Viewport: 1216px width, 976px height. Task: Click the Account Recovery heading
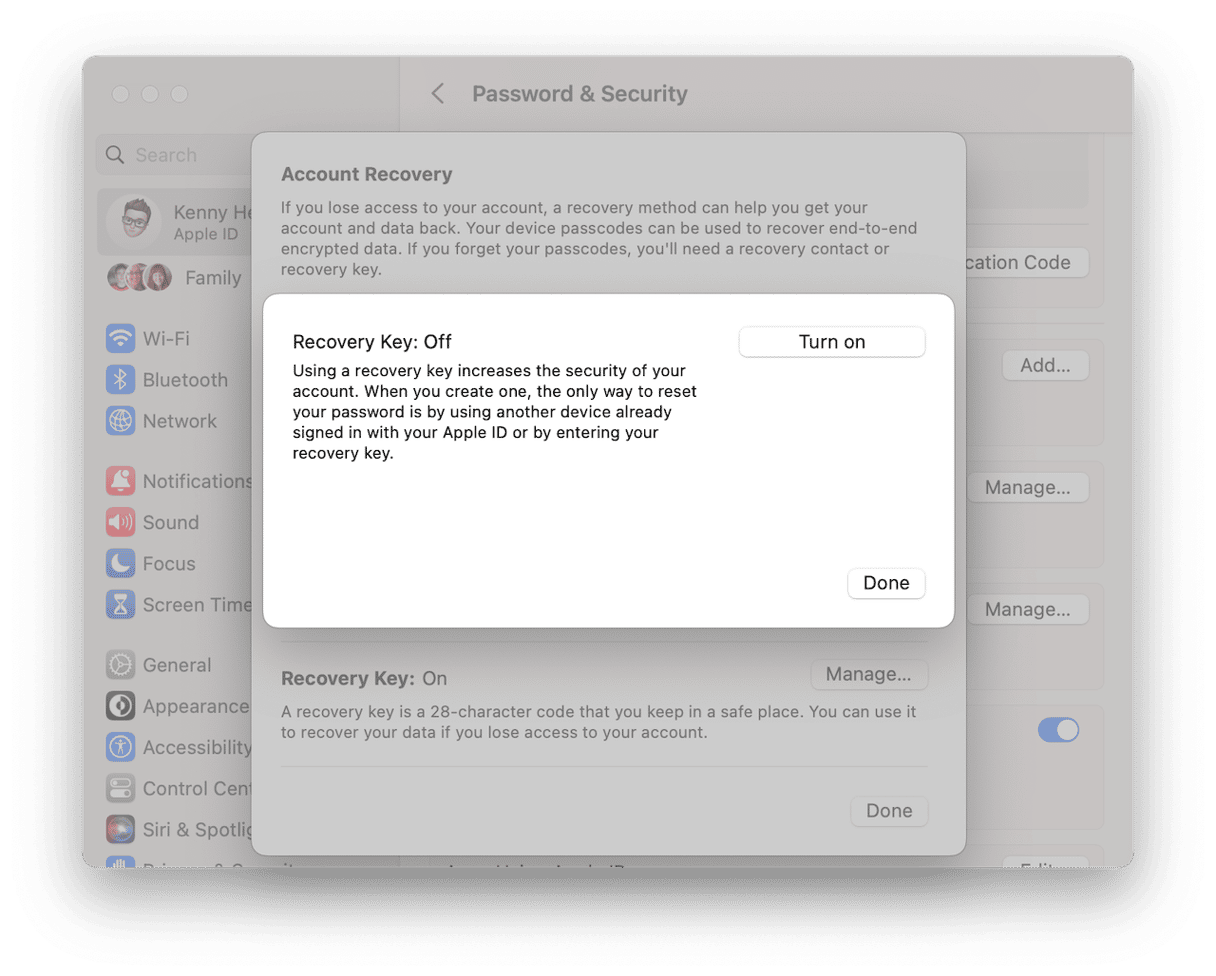tap(367, 175)
